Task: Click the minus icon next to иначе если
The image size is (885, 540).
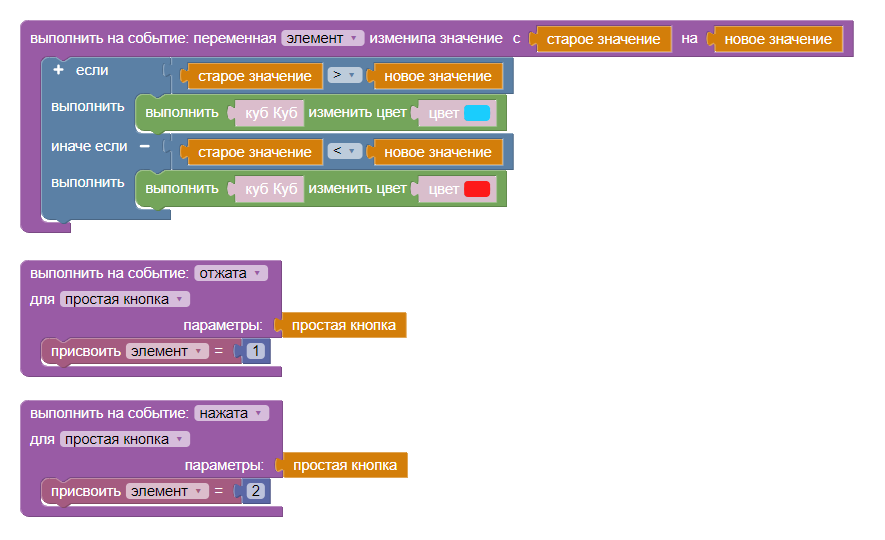Action: [x=144, y=146]
